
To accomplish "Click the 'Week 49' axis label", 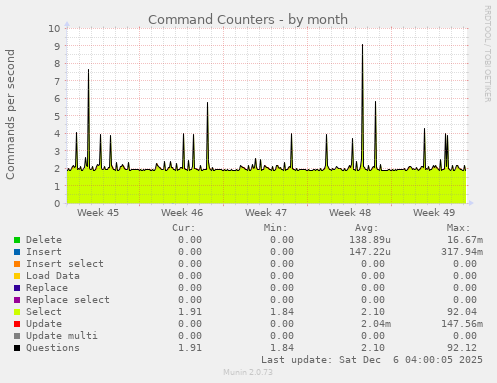I will (x=434, y=213).
